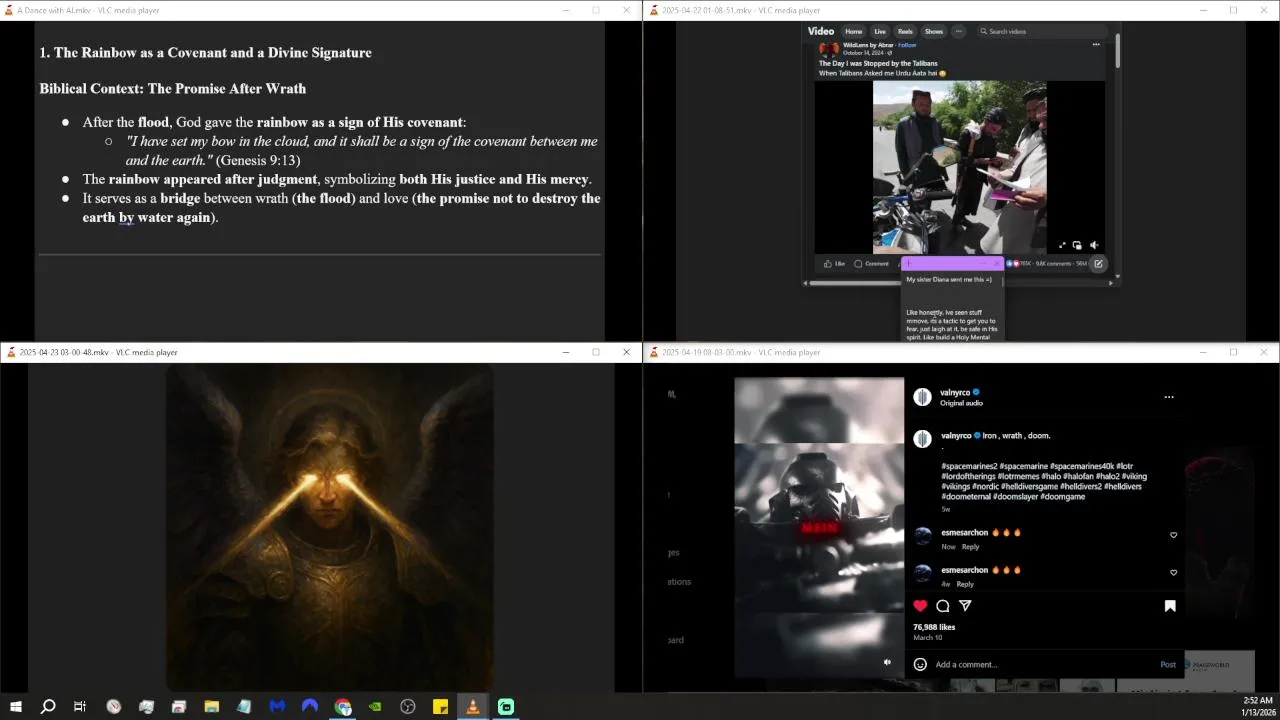Click the glowing-eyed angel image
This screenshot has width=1280, height=720.
[x=330, y=527]
